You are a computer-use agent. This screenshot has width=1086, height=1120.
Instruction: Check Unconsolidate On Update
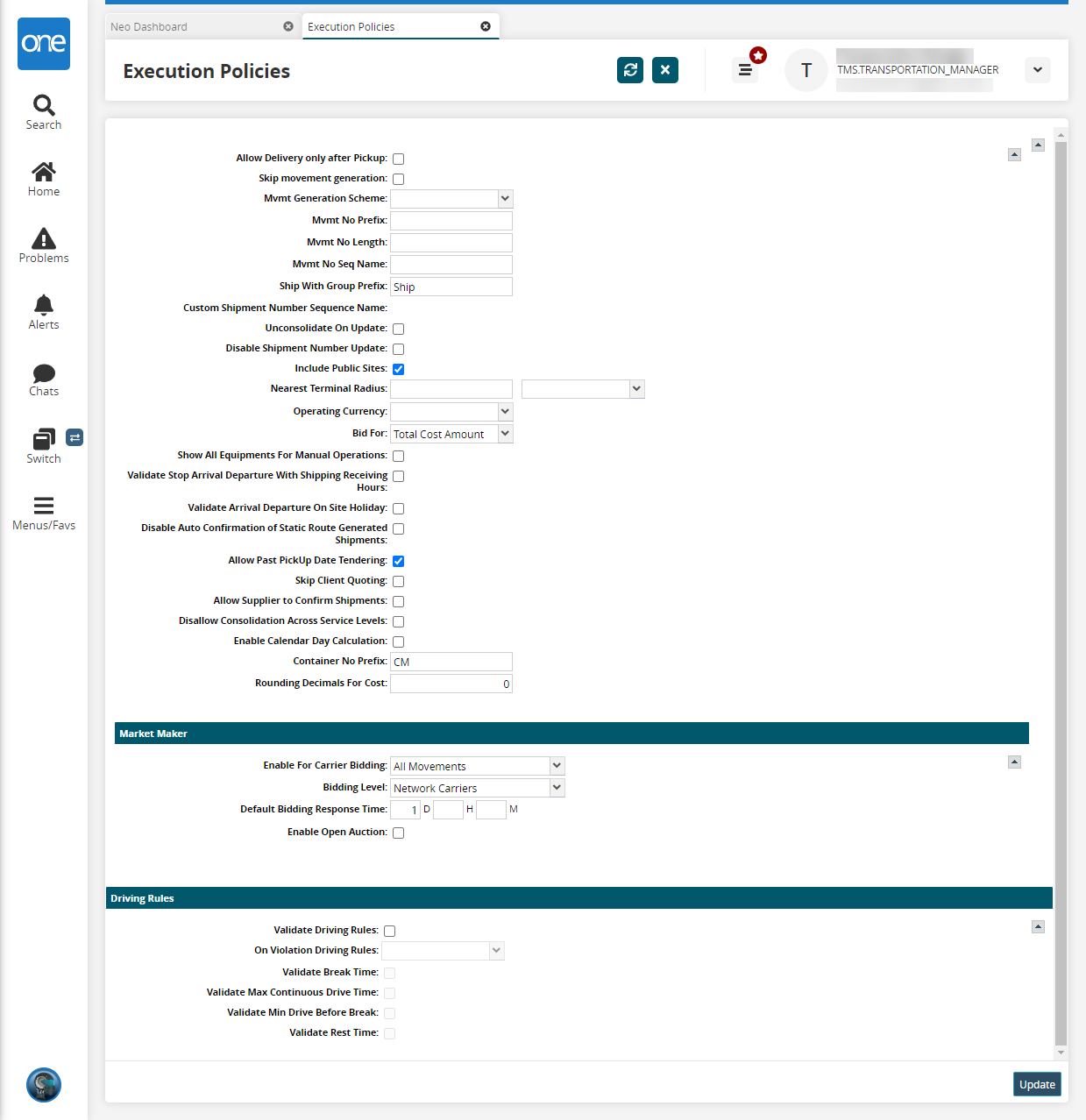398,330
